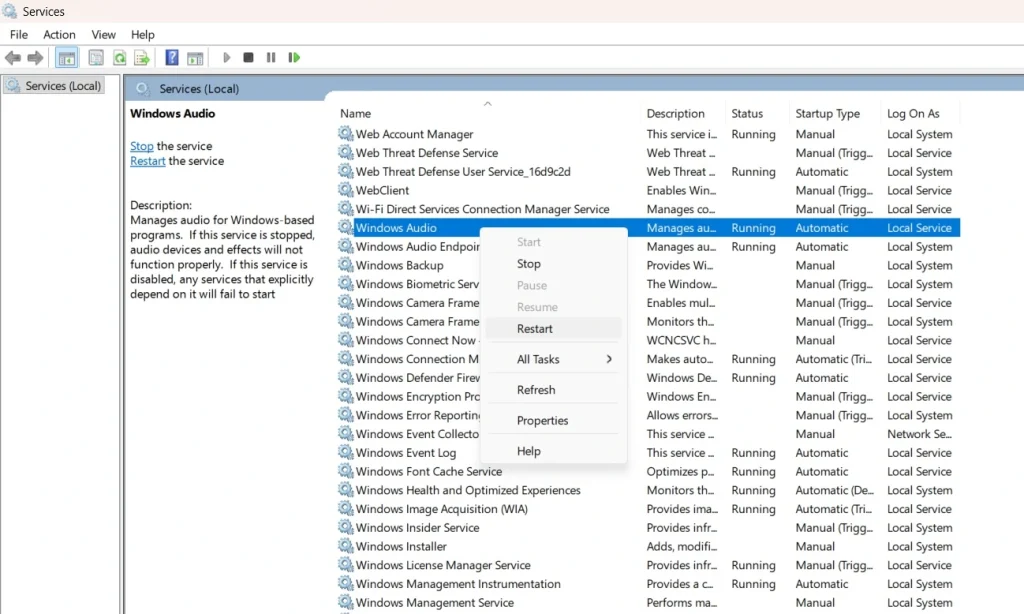The width and height of the screenshot is (1024, 614).
Task: Stop the service using the square stop icon
Action: [248, 57]
